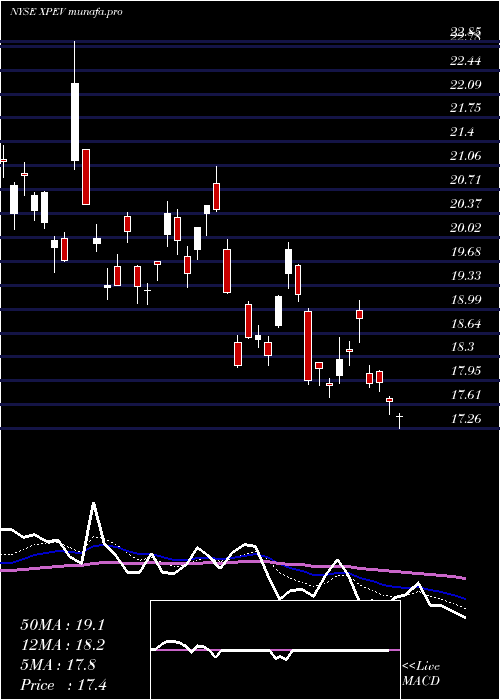Click the 21.4 price level label

(462, 132)
